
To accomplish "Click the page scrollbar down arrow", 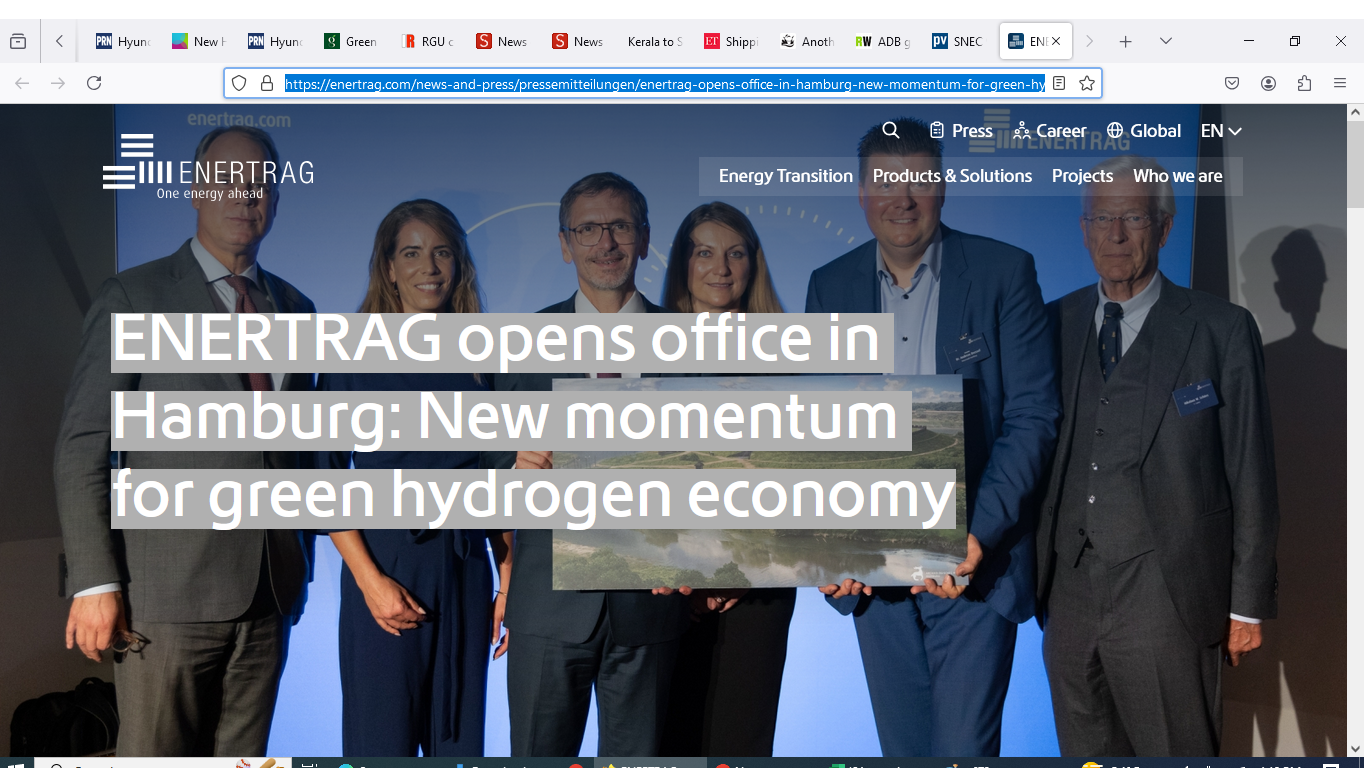I will (x=1356, y=748).
